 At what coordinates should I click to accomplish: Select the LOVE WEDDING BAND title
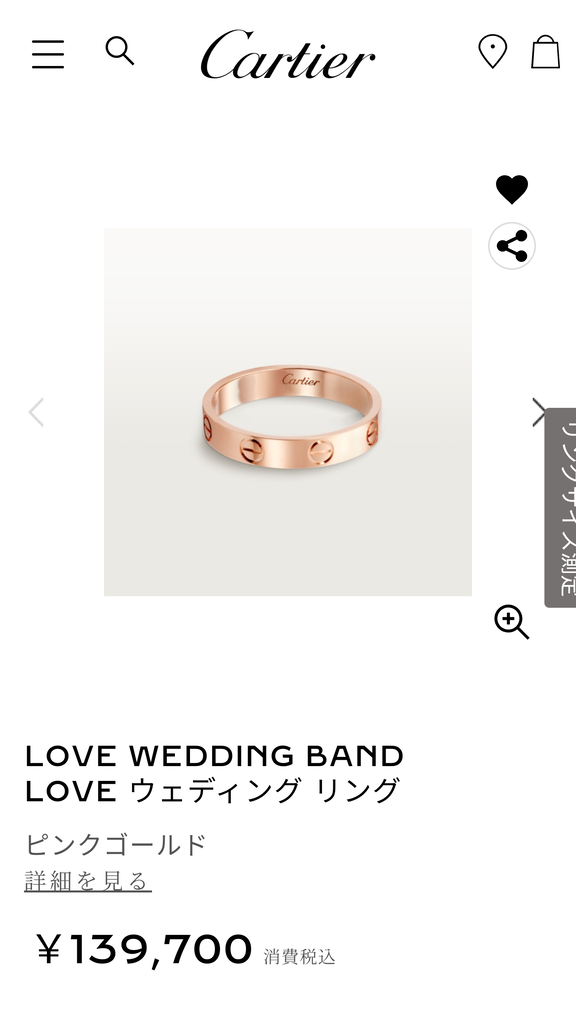click(x=214, y=756)
